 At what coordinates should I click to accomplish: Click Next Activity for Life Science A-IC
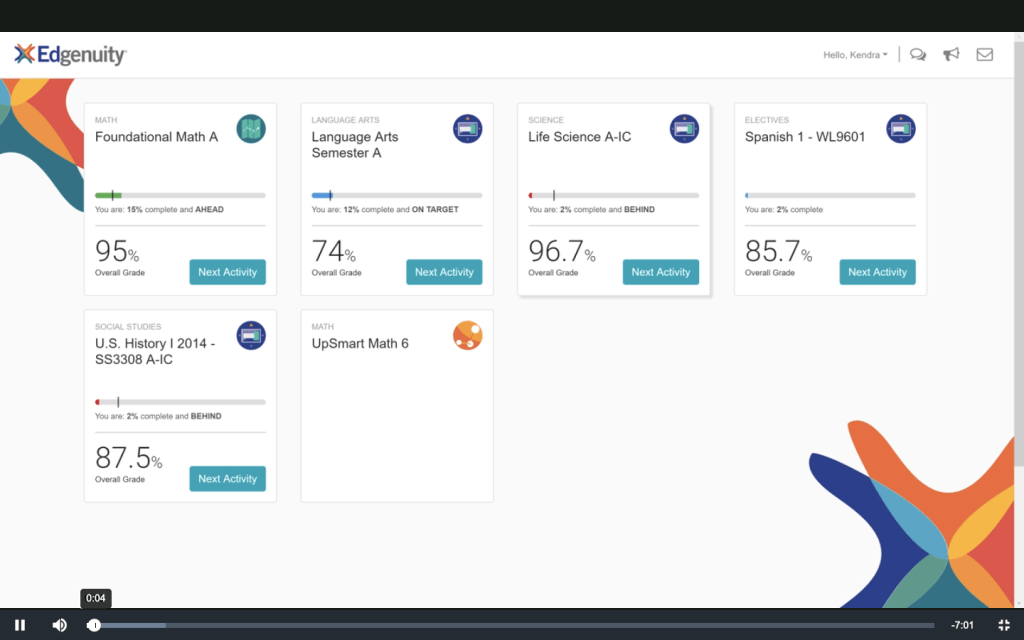coord(660,272)
